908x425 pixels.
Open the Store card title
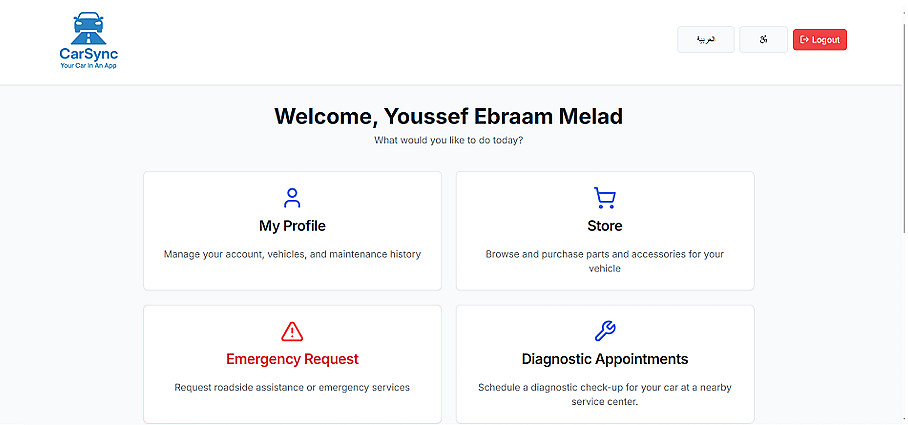[x=605, y=226]
